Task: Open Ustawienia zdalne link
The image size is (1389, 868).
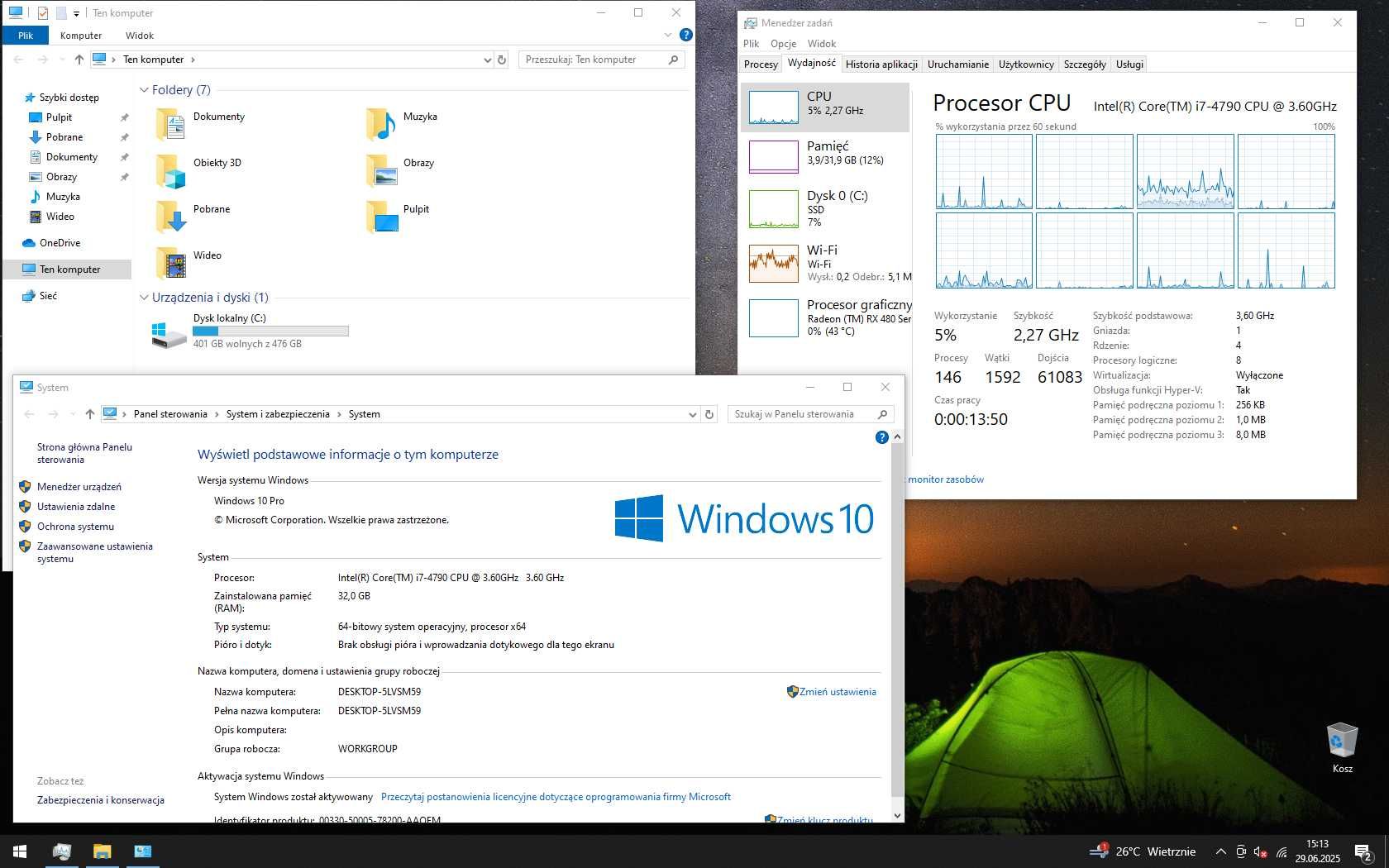Action: point(76,507)
